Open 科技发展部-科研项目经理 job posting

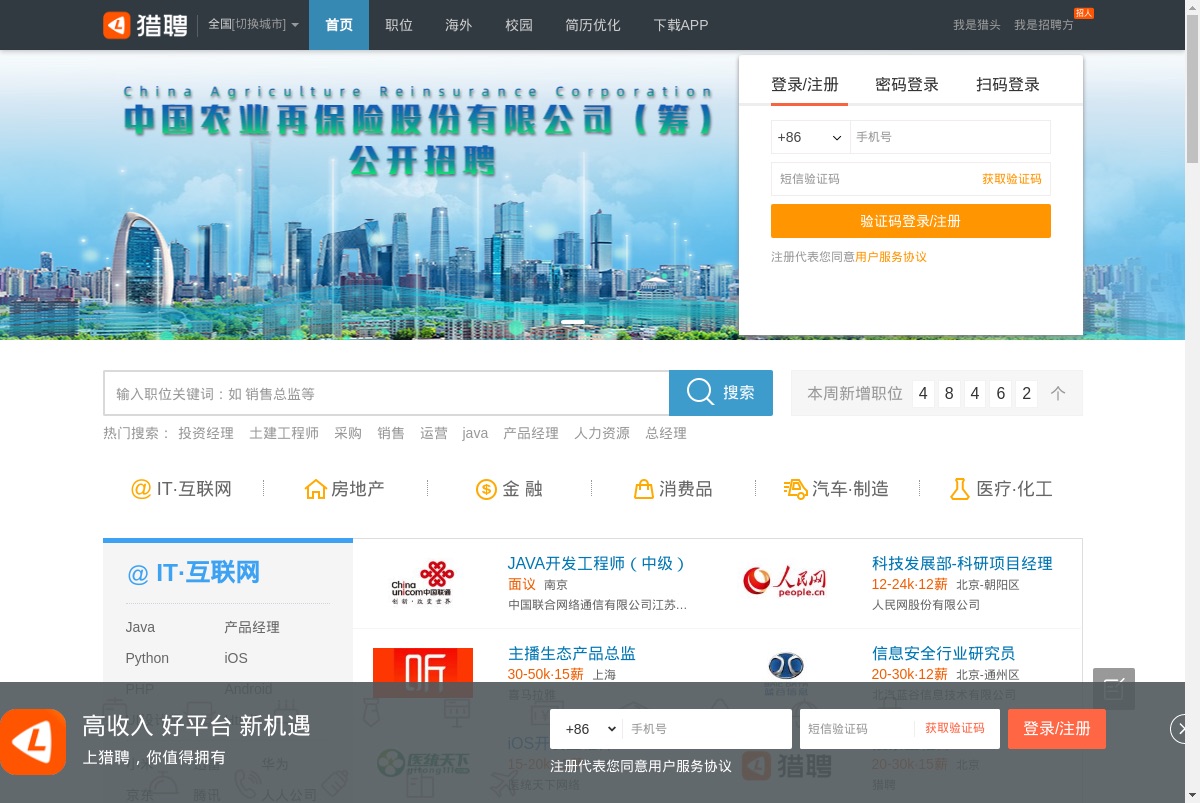tap(962, 563)
